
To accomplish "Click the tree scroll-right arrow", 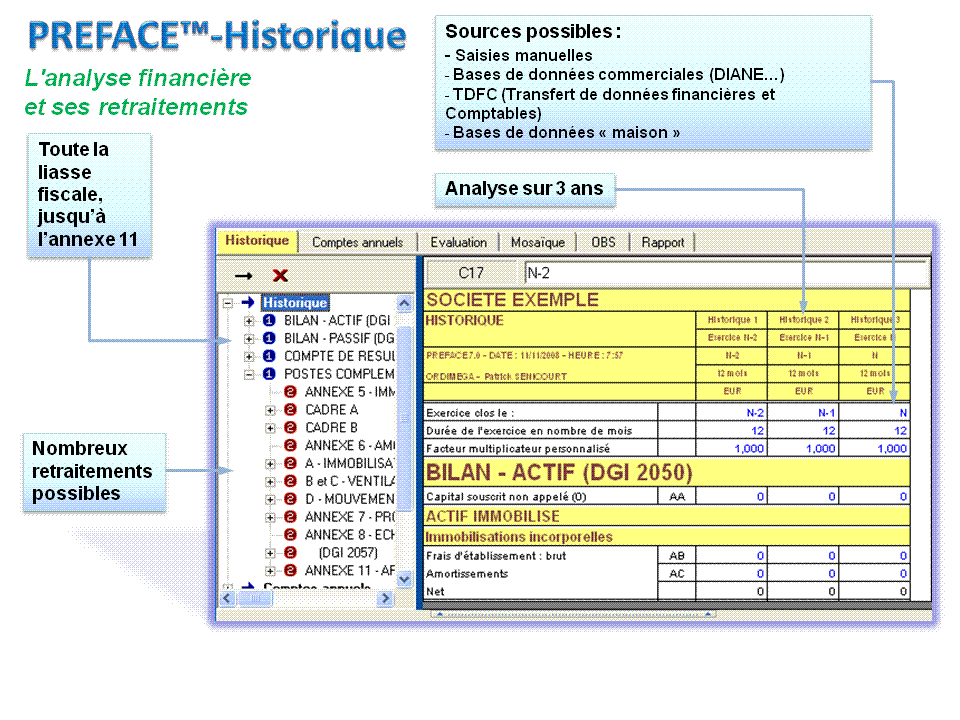I will pyautogui.click(x=385, y=598).
